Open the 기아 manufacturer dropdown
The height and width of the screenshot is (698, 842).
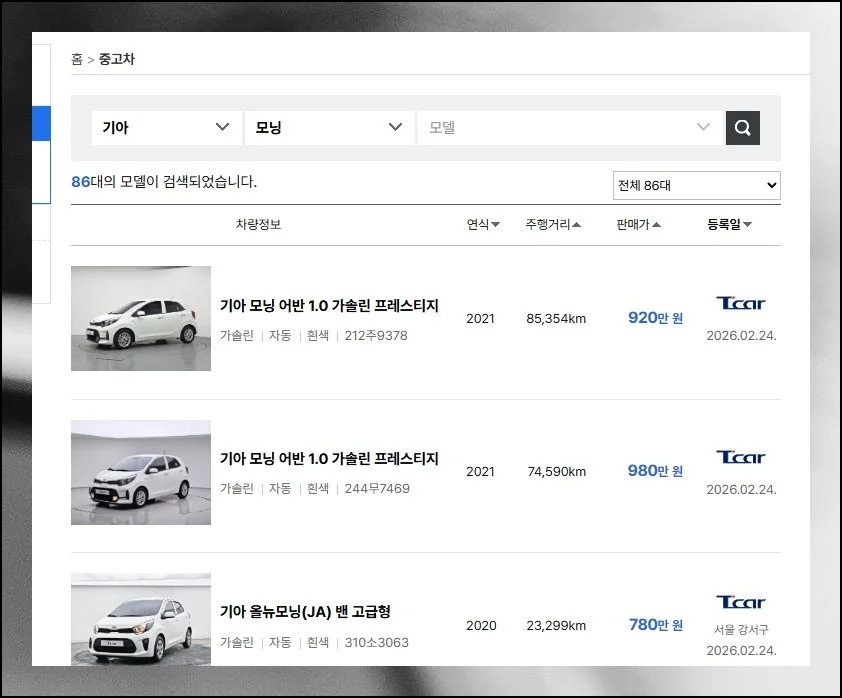coord(166,128)
